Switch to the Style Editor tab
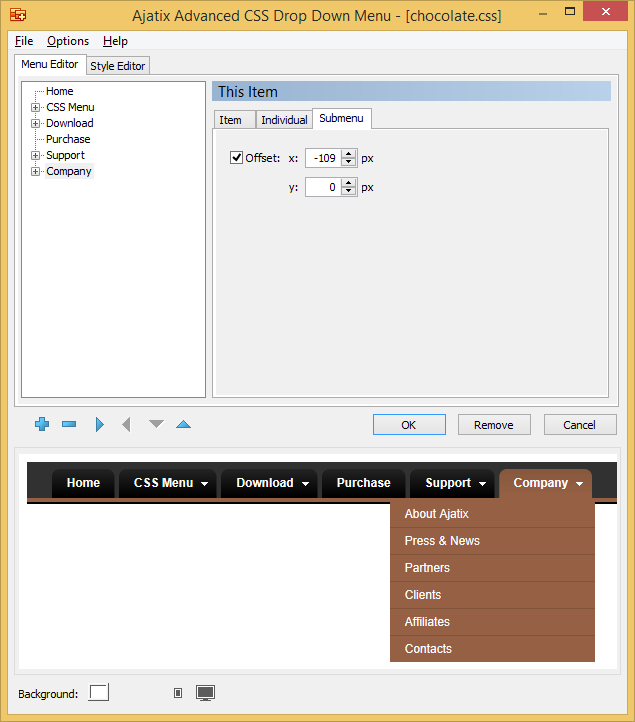The width and height of the screenshot is (635, 722). [x=118, y=66]
